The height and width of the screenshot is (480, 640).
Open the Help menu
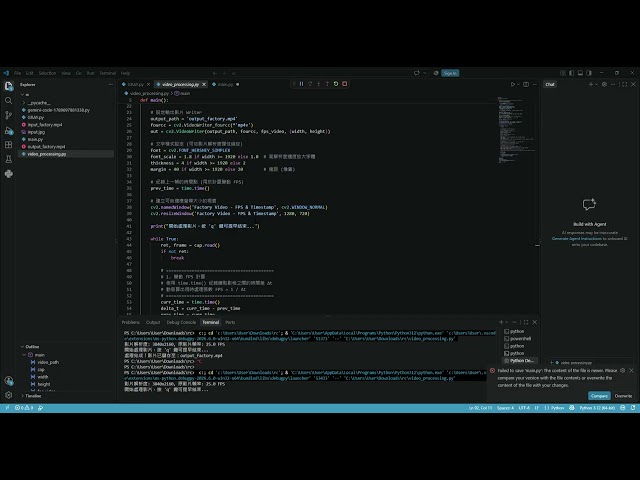(125, 73)
